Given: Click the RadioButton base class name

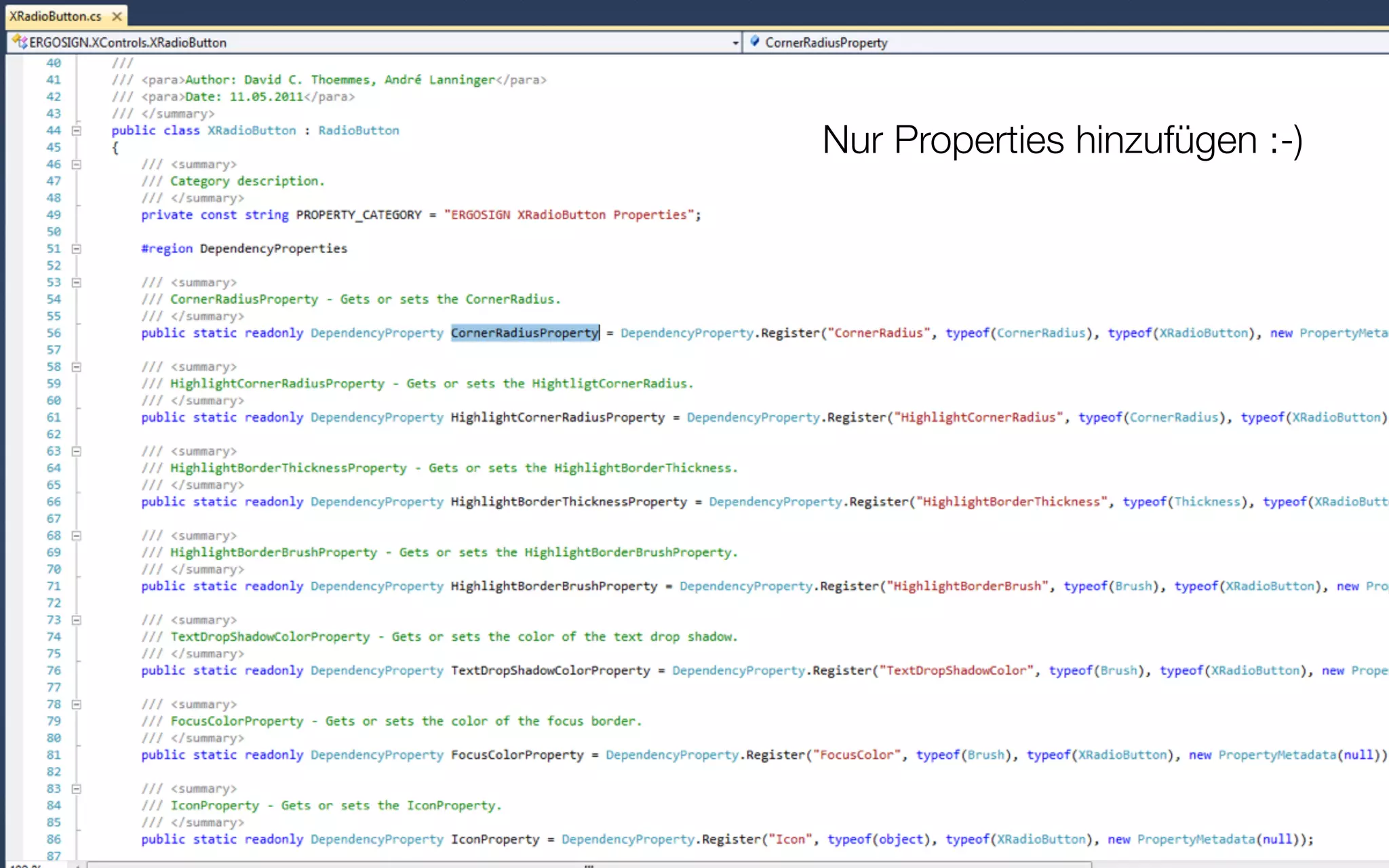Looking at the screenshot, I should pyautogui.click(x=358, y=130).
